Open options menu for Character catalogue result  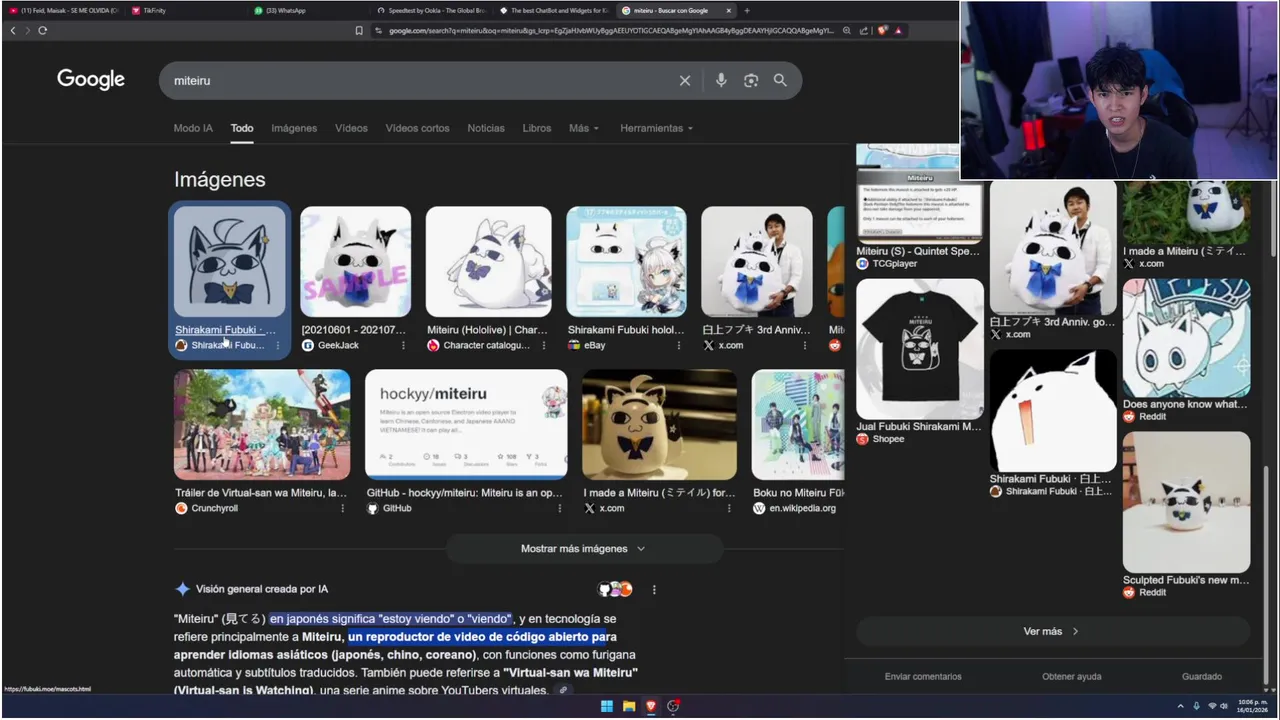point(544,345)
